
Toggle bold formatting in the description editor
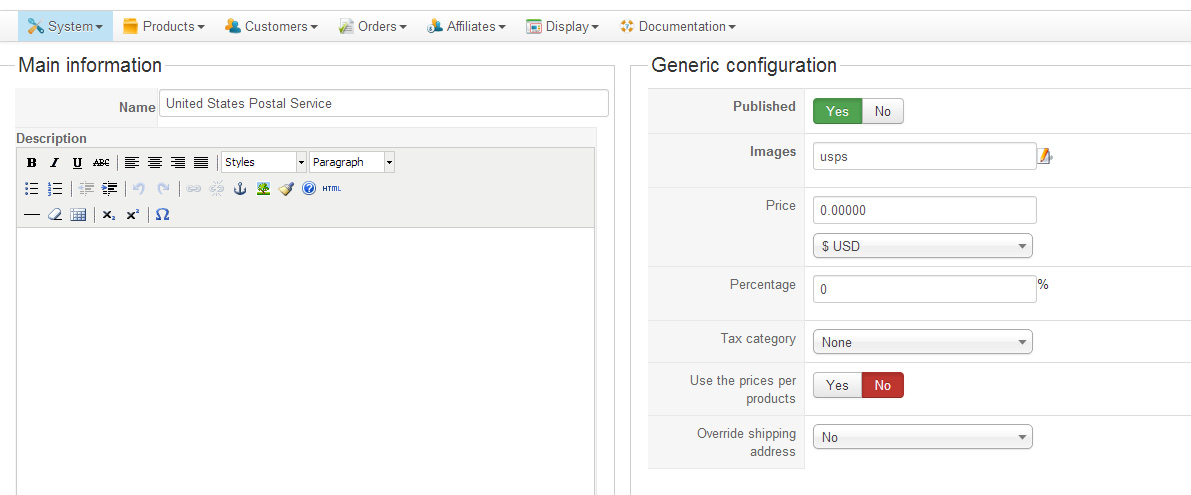tap(32, 163)
